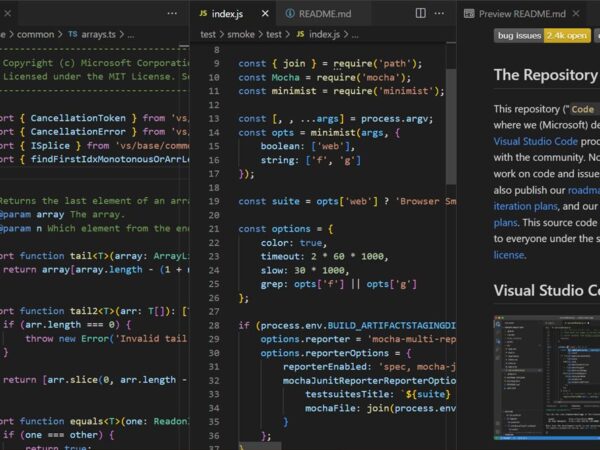The image size is (600, 450).
Task: Click 'CancellationToken' import in arrays.ts
Action: (x=78, y=118)
